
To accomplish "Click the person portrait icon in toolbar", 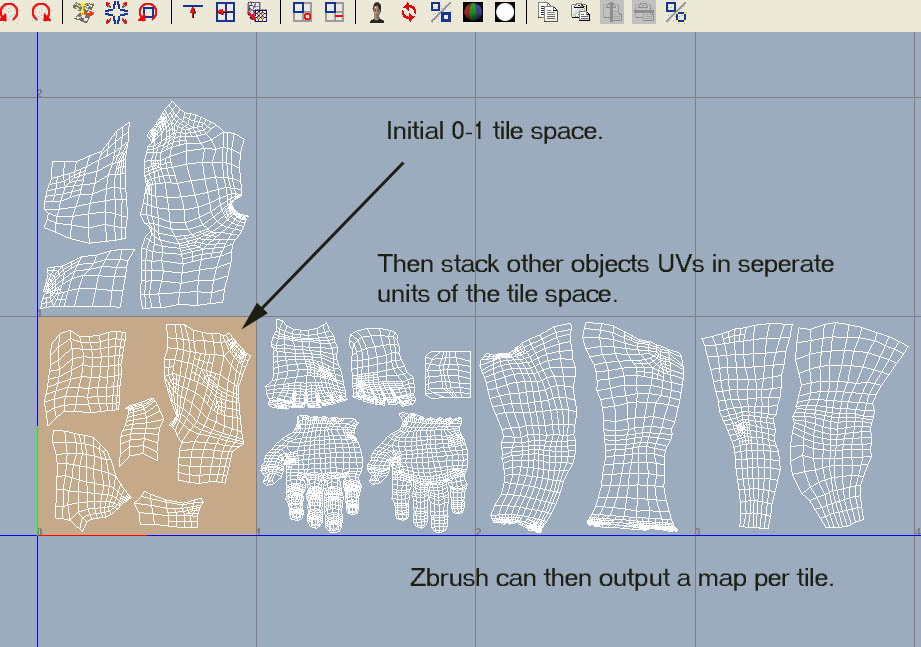I will (378, 12).
